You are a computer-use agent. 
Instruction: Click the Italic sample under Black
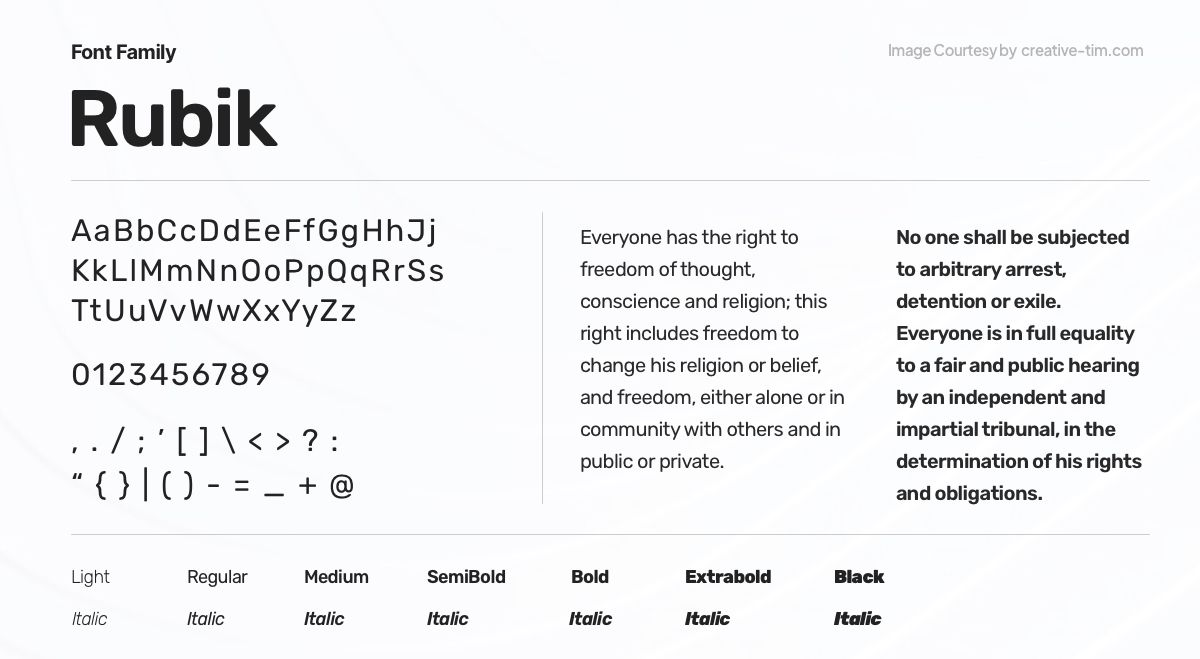coord(857,619)
